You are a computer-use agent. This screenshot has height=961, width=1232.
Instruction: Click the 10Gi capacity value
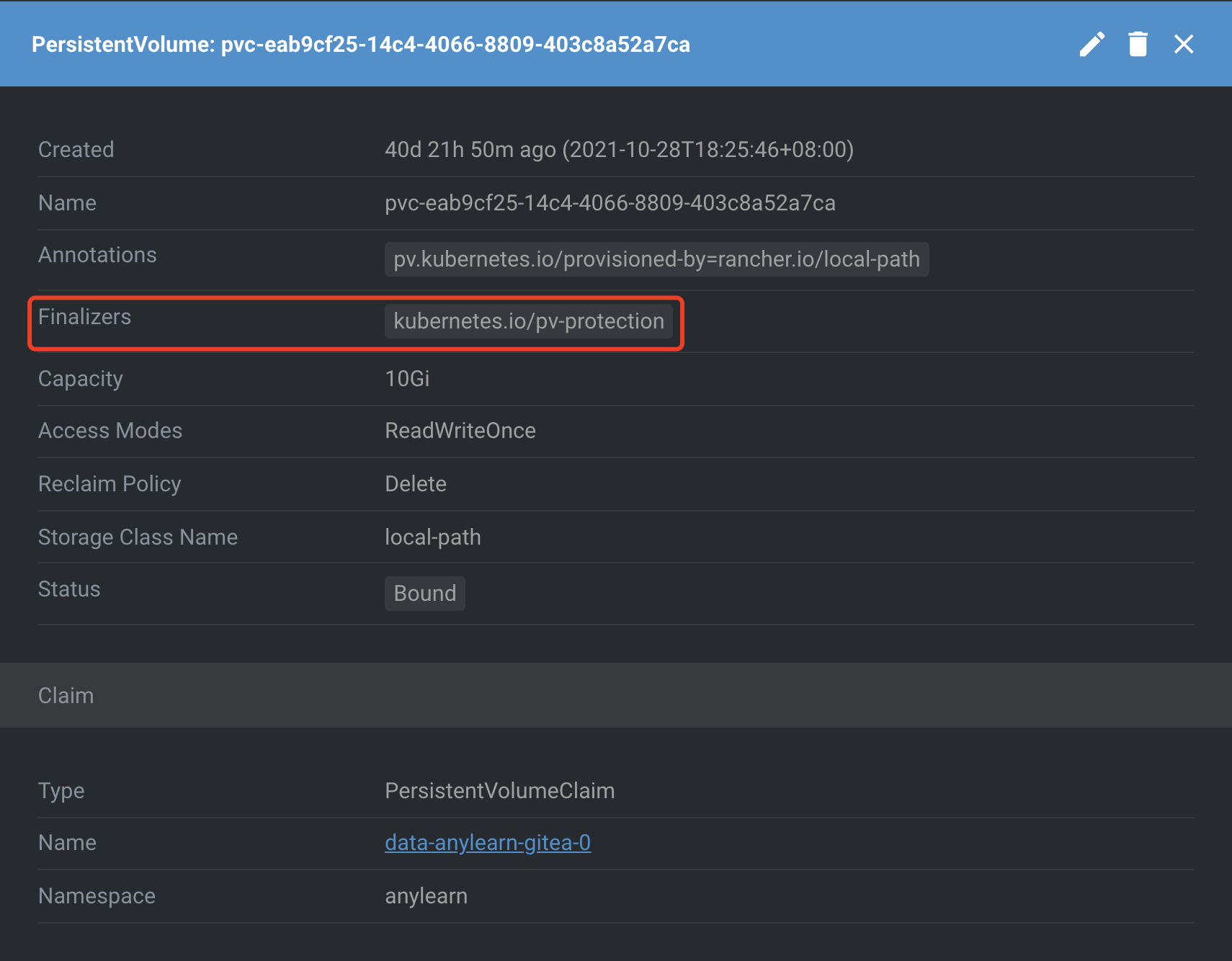(x=407, y=379)
